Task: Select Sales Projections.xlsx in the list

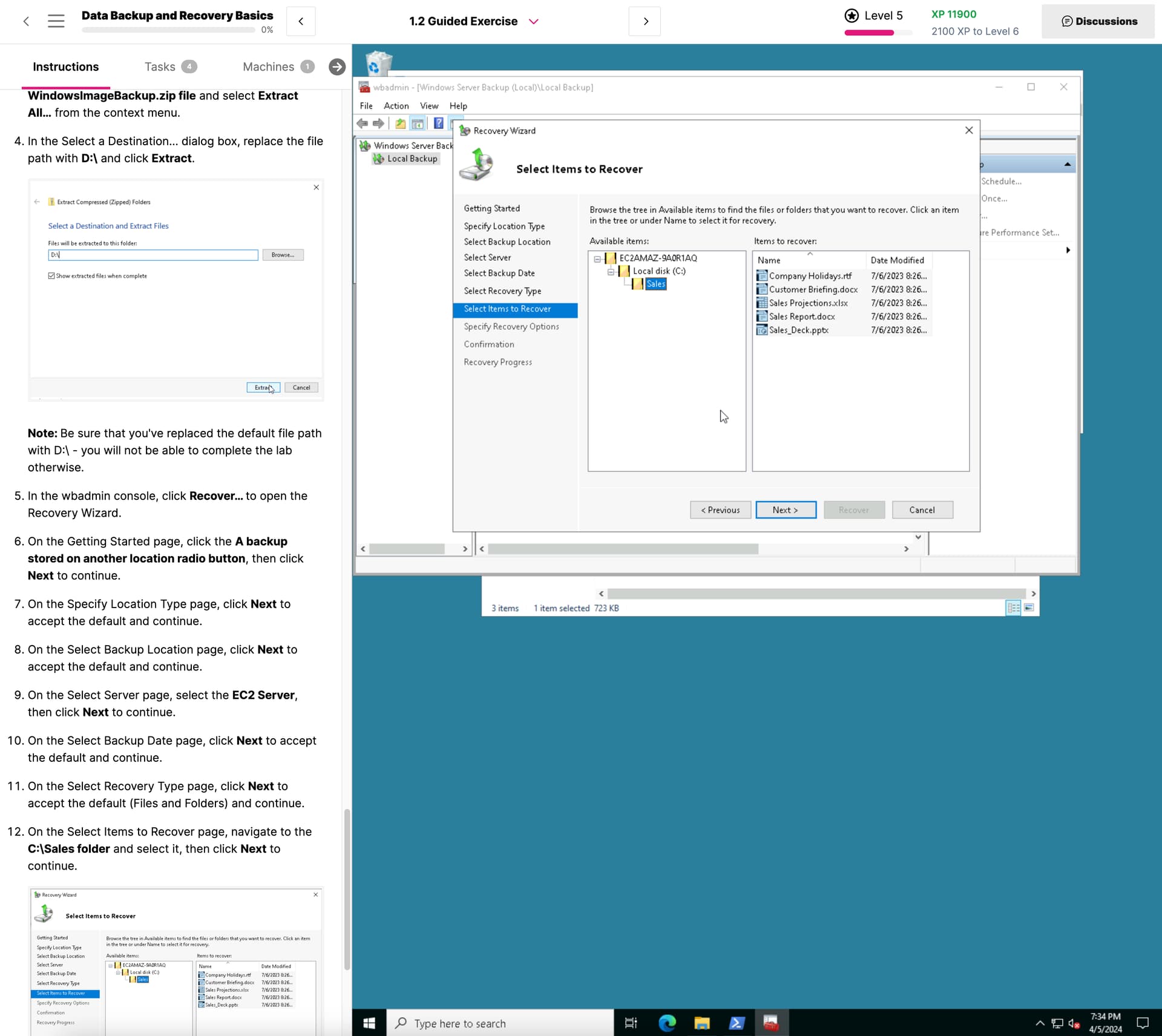Action: pyautogui.click(x=808, y=303)
